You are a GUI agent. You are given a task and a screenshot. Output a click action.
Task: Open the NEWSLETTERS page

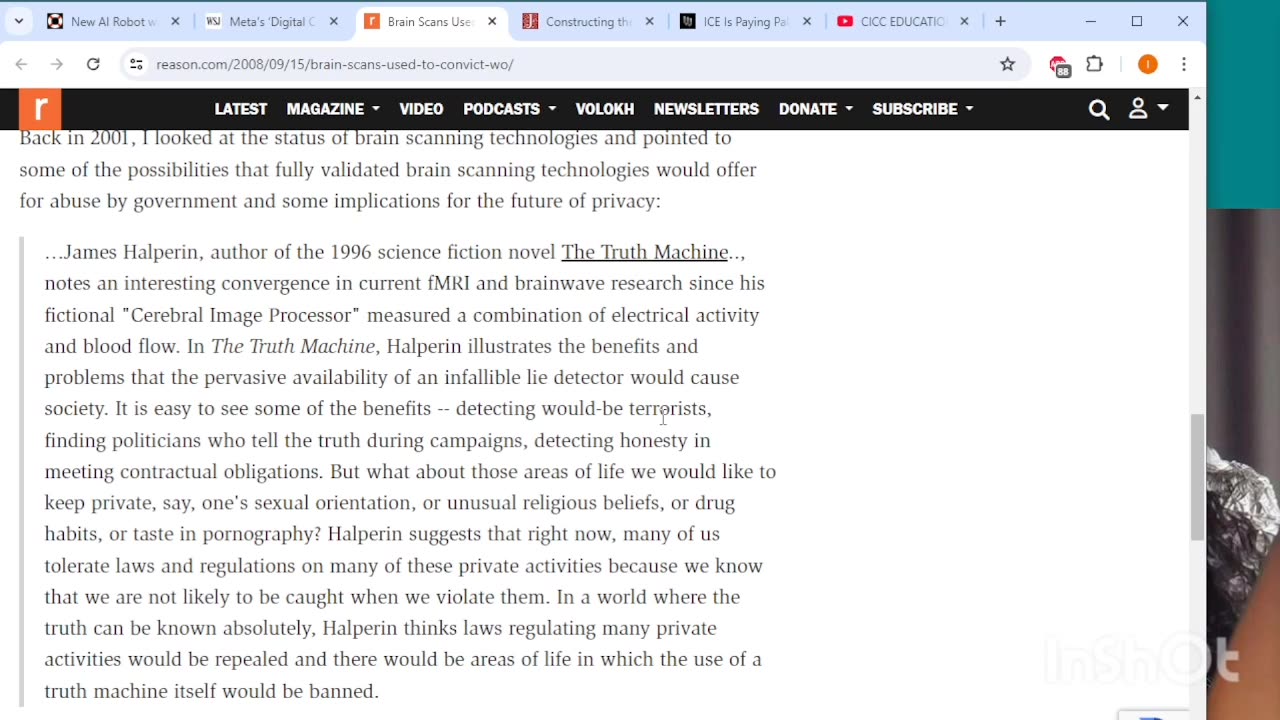tap(706, 109)
